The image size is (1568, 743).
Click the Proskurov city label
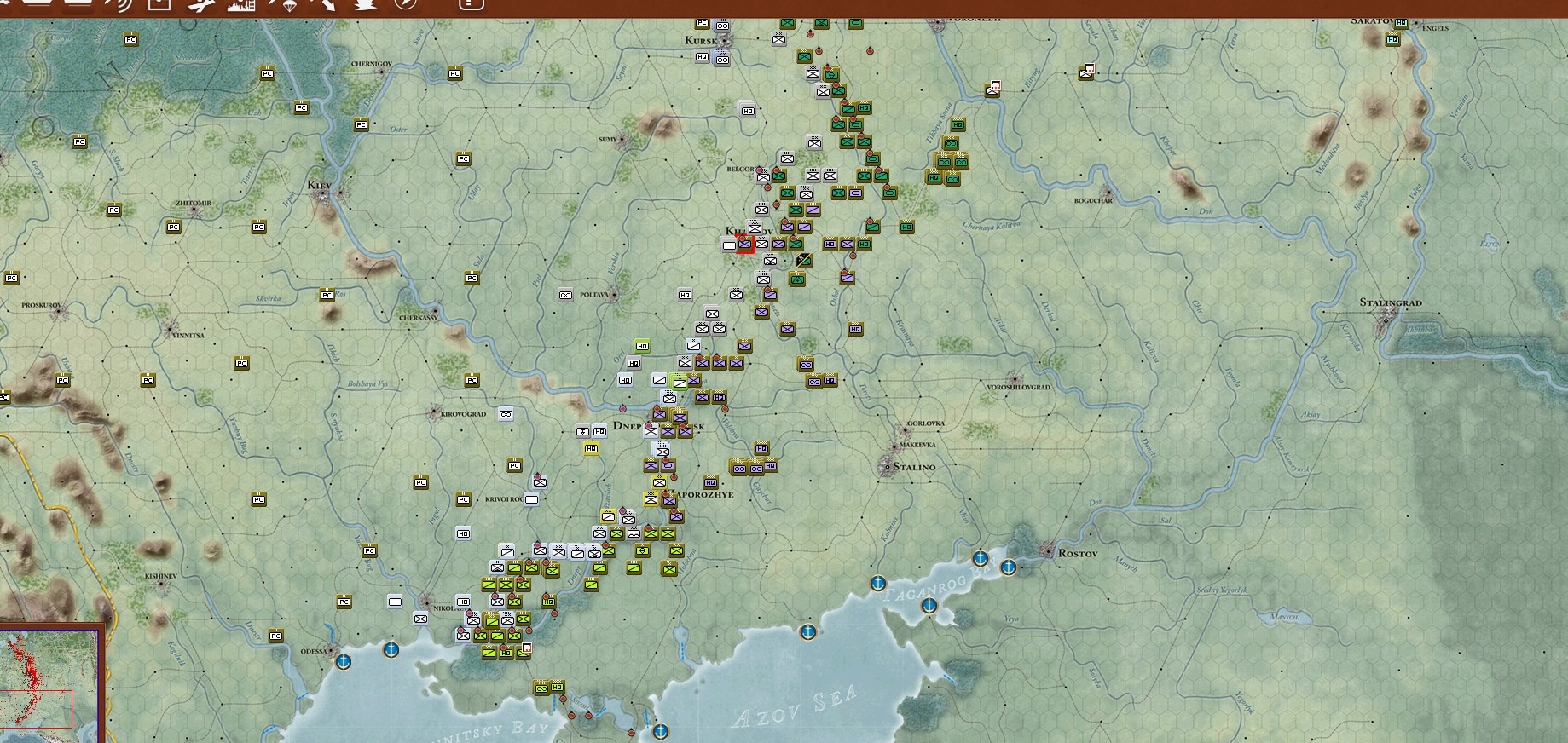[x=42, y=304]
